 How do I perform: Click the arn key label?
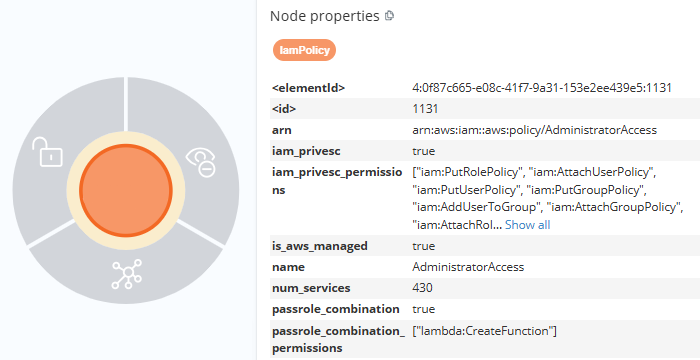point(282,130)
